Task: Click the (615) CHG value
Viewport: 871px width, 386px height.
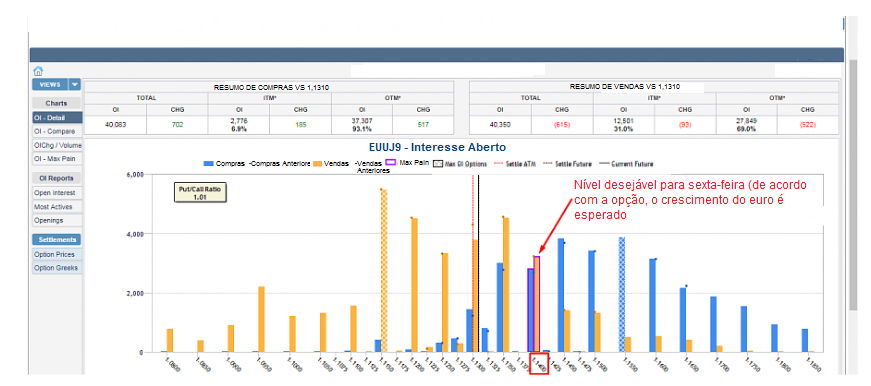Action: click(x=562, y=125)
